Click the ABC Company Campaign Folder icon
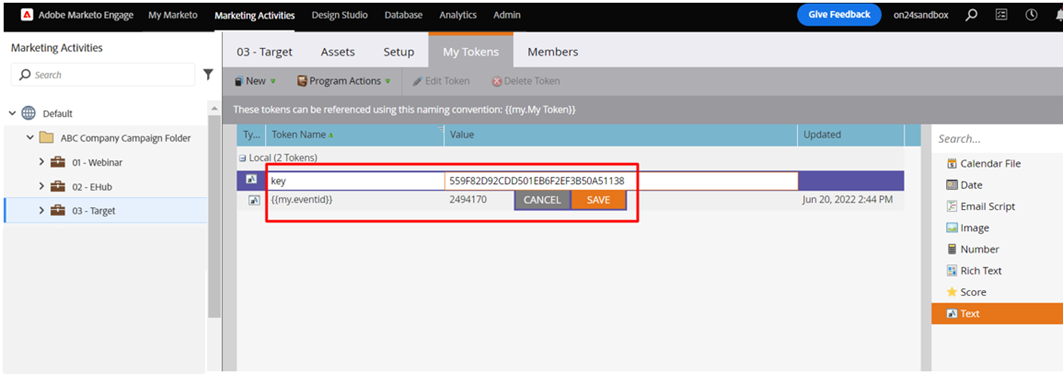The image size is (1063, 375). (46, 138)
